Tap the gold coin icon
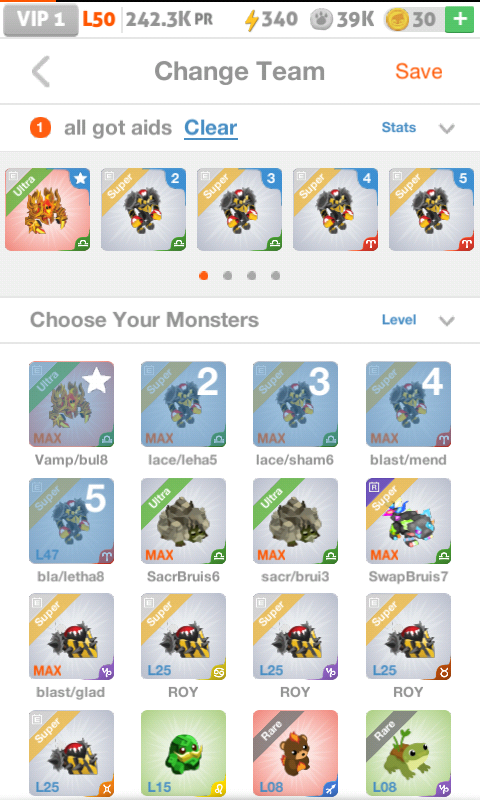 (397, 20)
